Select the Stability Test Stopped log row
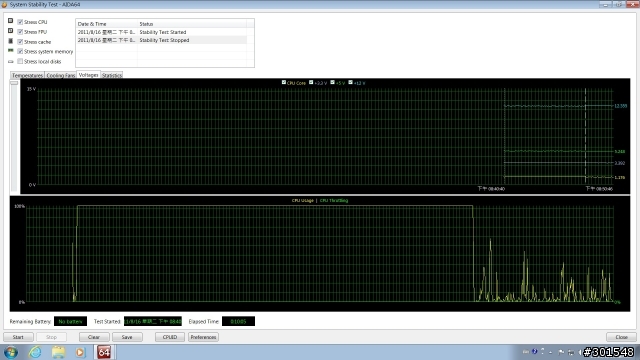This screenshot has width=640, height=360. coord(161,40)
